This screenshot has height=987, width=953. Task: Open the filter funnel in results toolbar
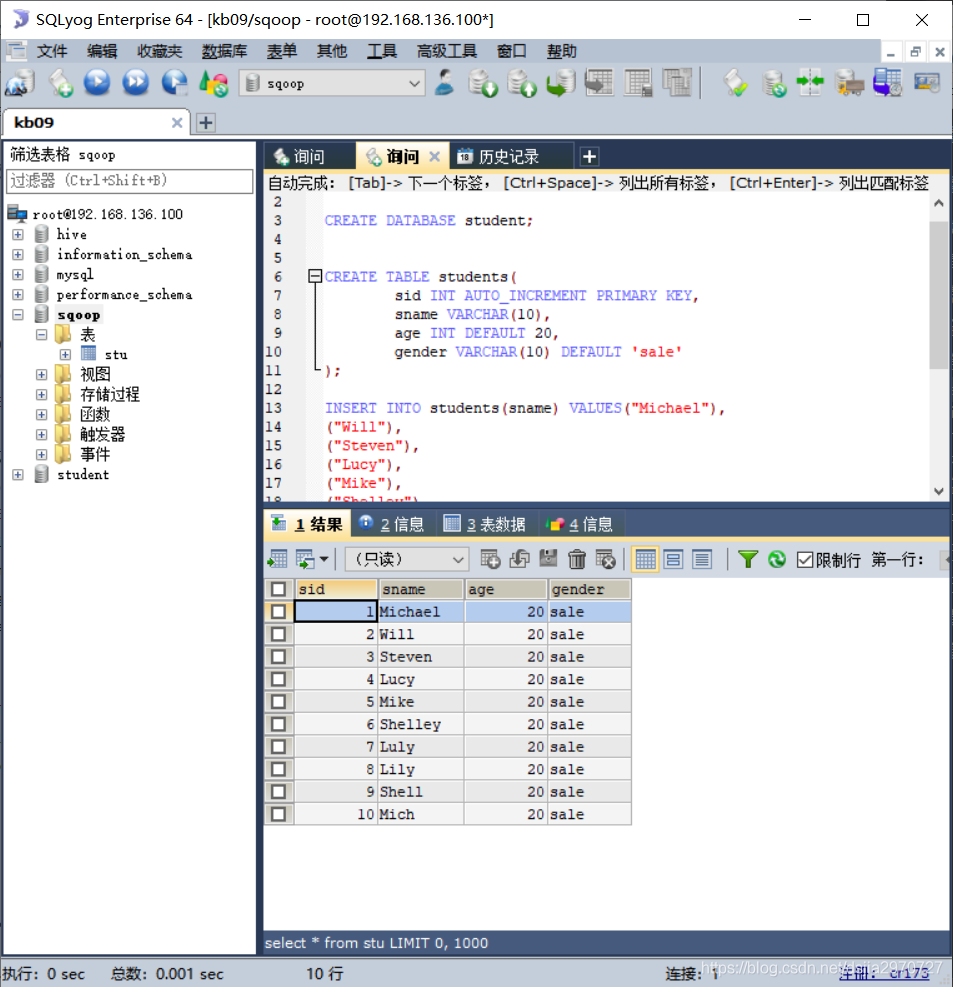(x=748, y=559)
